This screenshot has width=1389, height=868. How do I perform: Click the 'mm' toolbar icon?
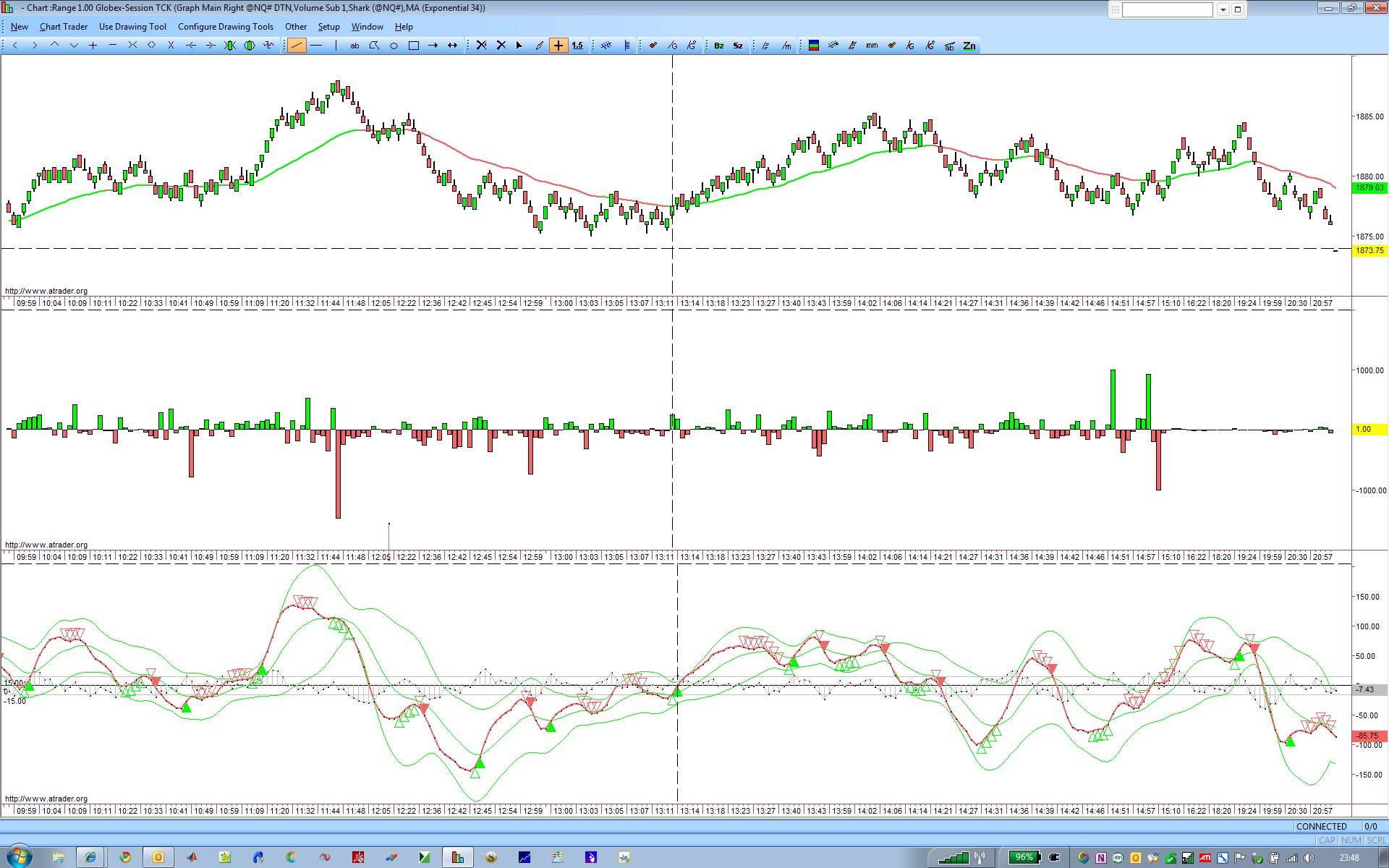[872, 46]
